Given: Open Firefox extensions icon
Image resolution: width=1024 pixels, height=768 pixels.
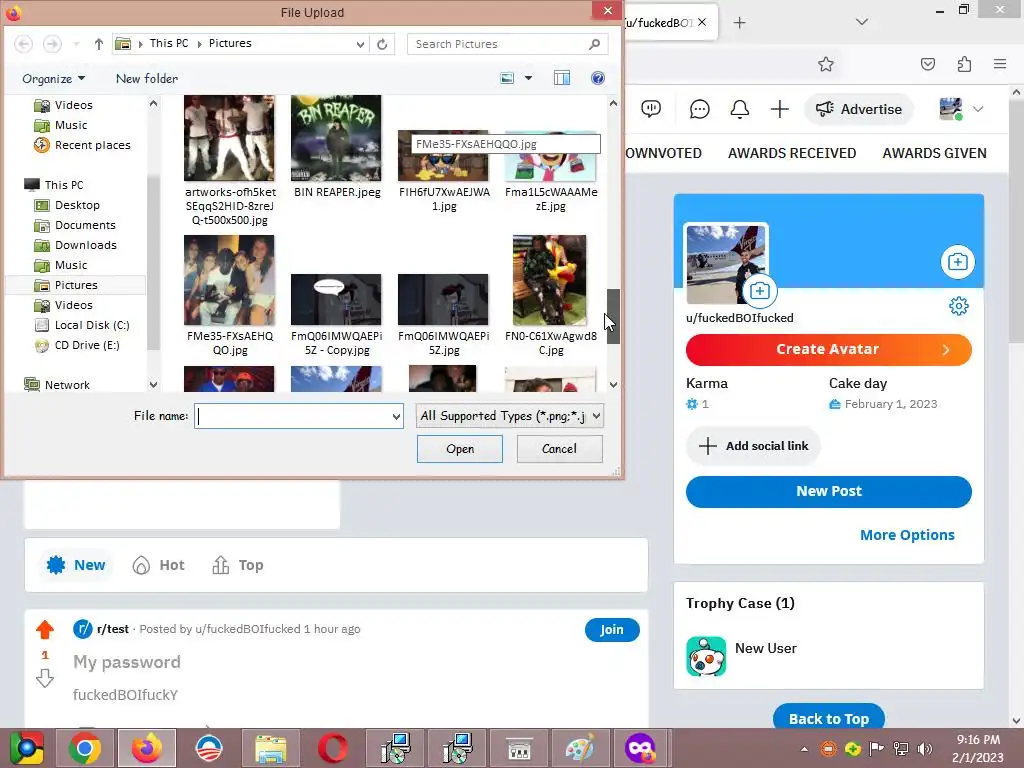Looking at the screenshot, I should [x=964, y=64].
